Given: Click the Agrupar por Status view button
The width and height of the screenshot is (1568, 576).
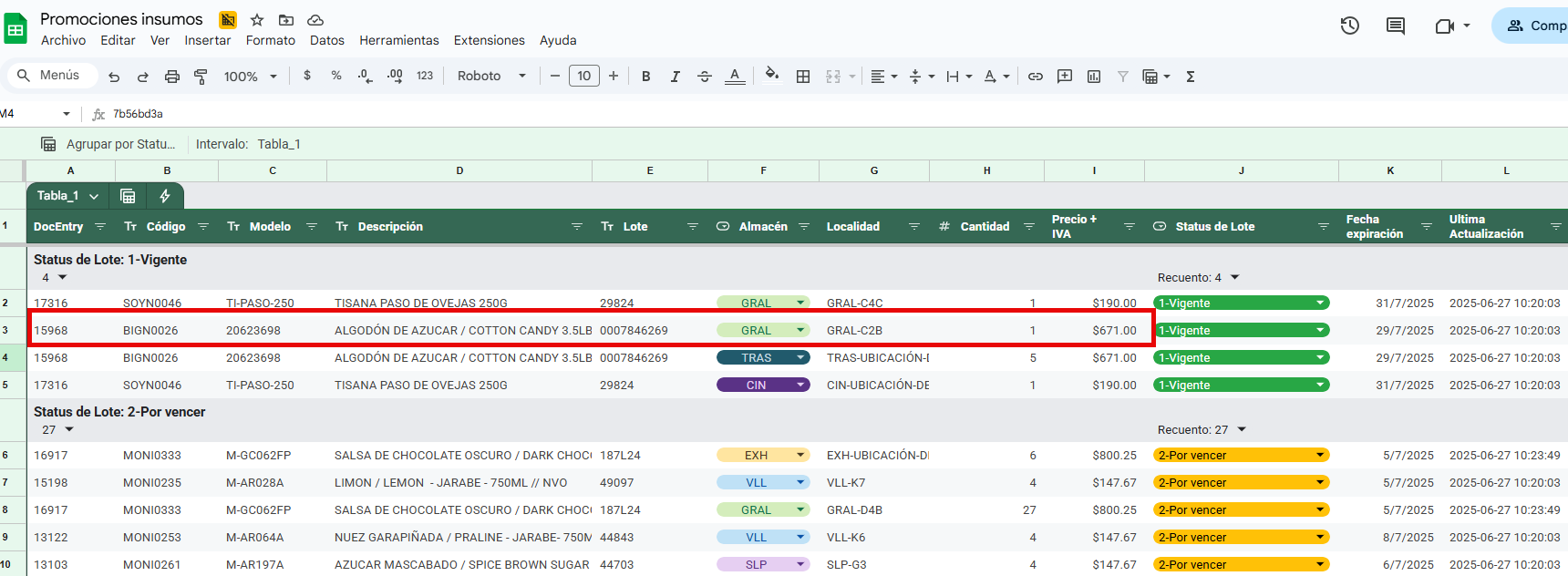Looking at the screenshot, I should point(108,144).
